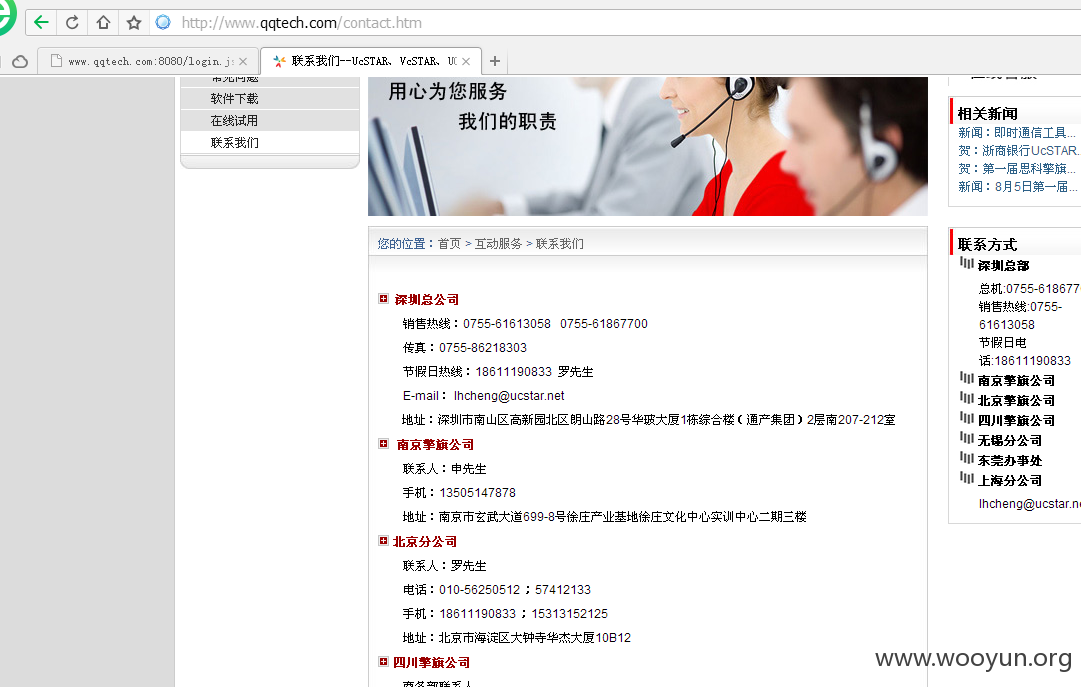The height and width of the screenshot is (687, 1081).
Task: Click the cloud icon beside tabs
Action: [20, 61]
